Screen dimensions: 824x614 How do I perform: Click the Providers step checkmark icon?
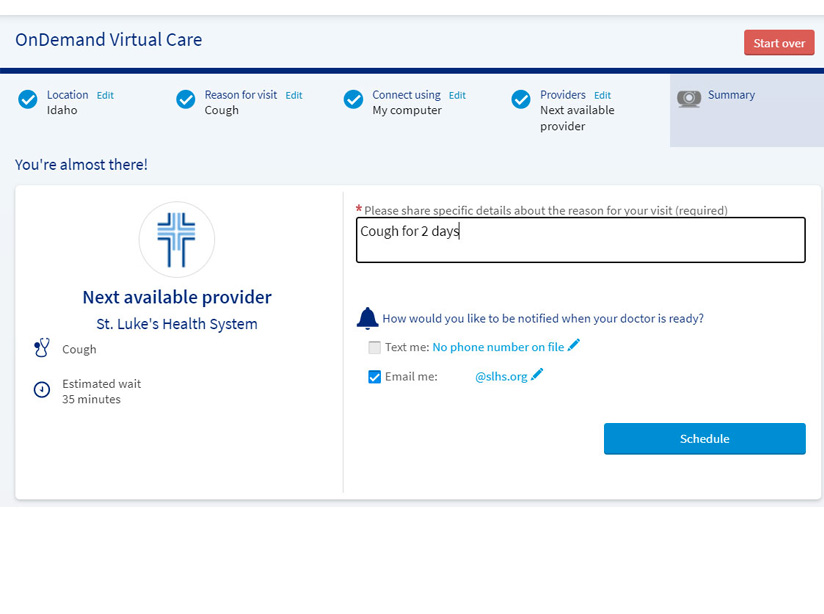pos(521,99)
